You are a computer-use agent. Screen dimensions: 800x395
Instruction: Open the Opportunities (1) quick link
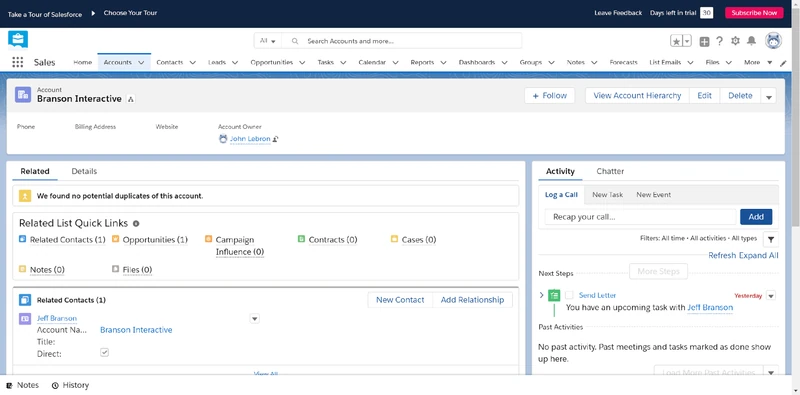[x=155, y=240]
